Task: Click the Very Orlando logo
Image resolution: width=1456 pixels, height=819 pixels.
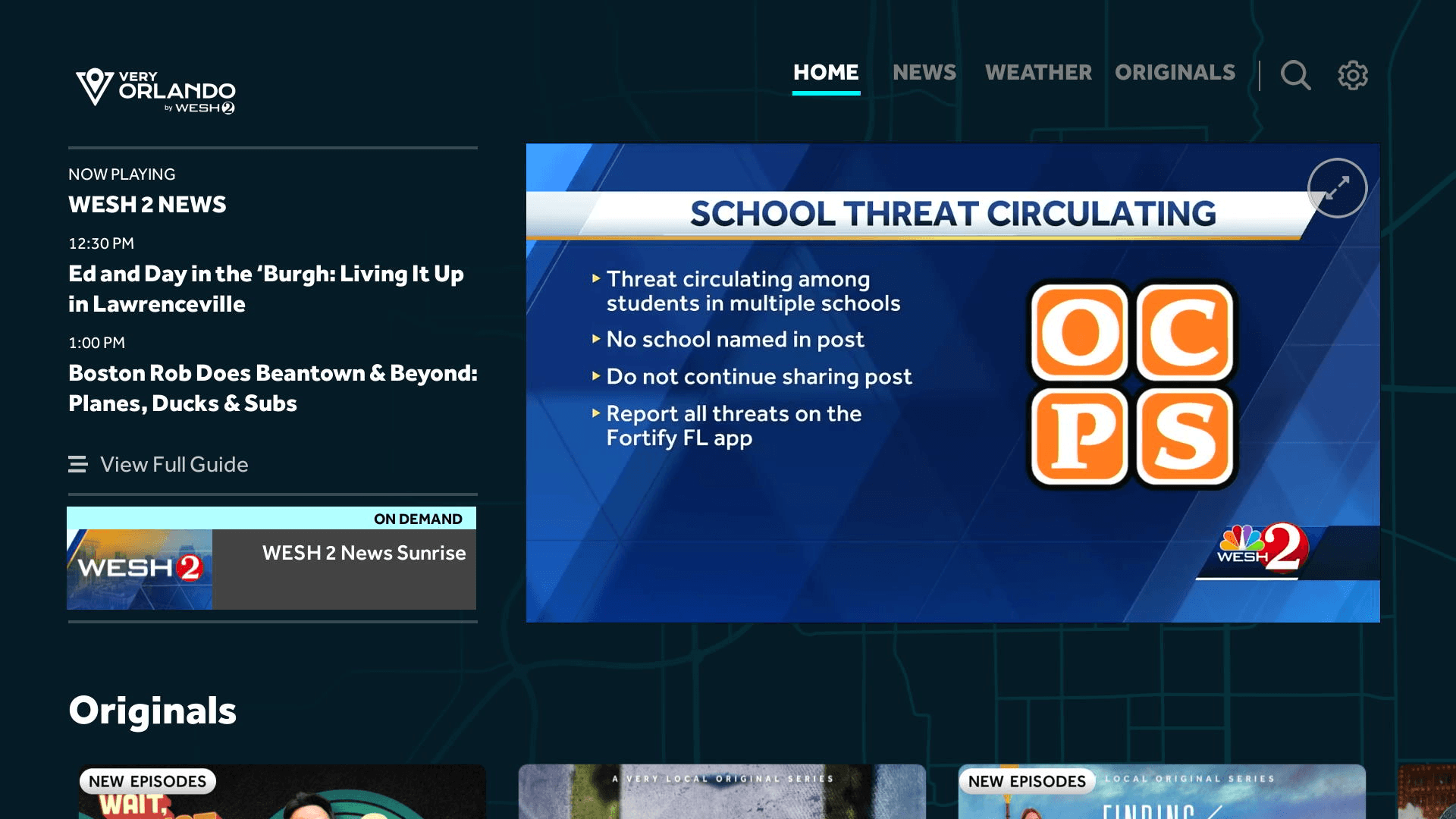Action: pyautogui.click(x=155, y=90)
